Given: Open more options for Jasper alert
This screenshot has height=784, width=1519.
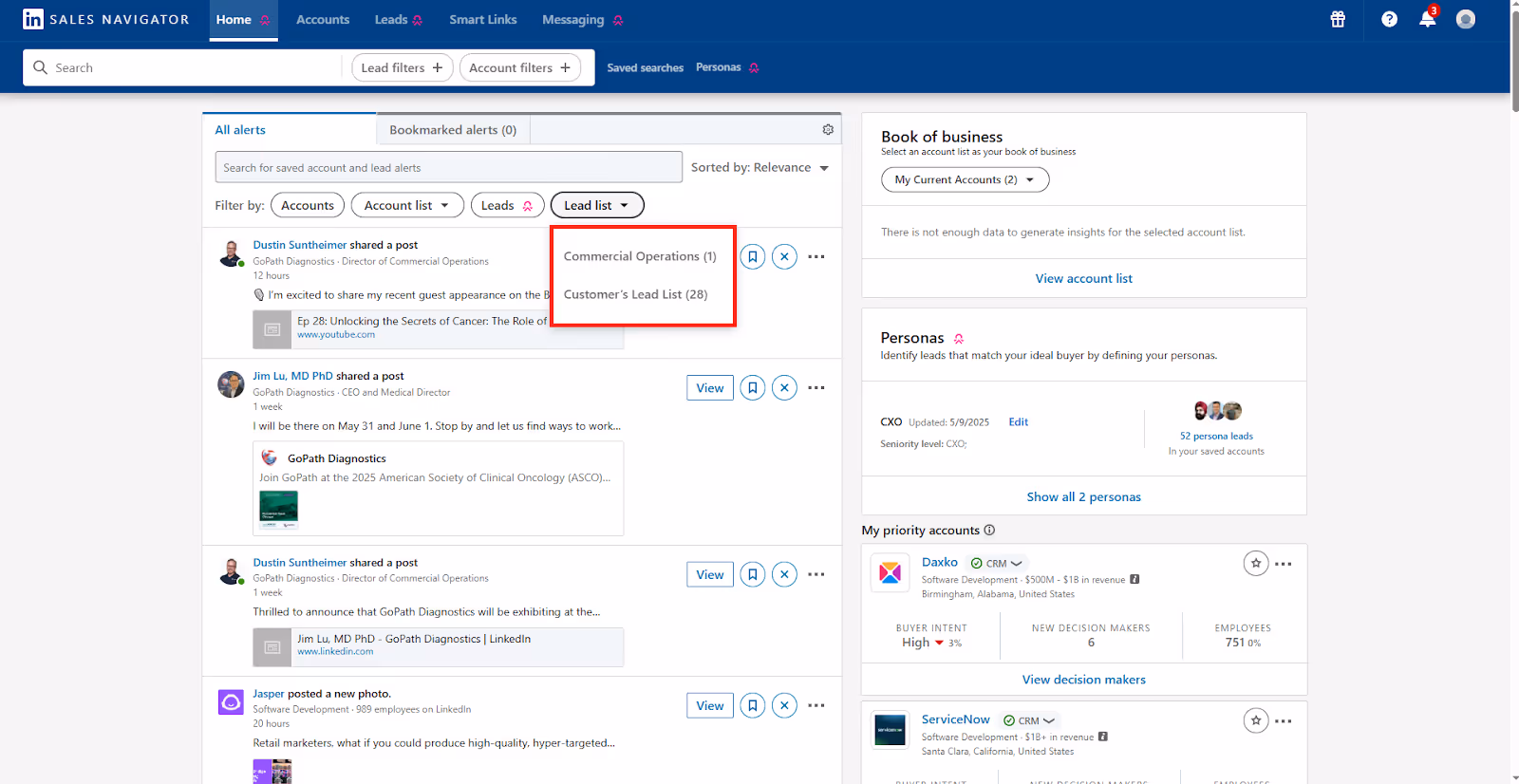Looking at the screenshot, I should pos(816,705).
